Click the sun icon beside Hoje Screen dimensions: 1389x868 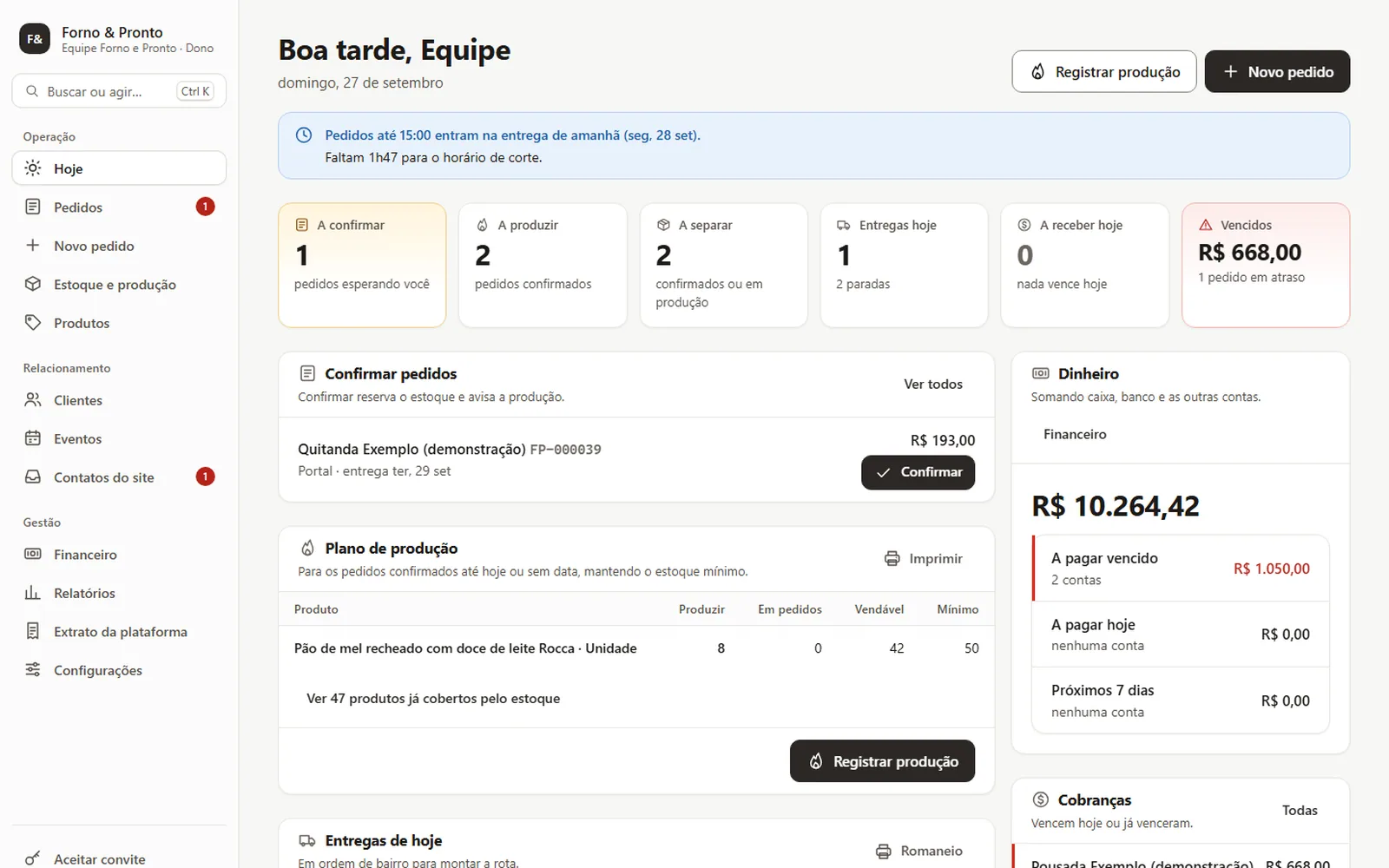point(33,168)
